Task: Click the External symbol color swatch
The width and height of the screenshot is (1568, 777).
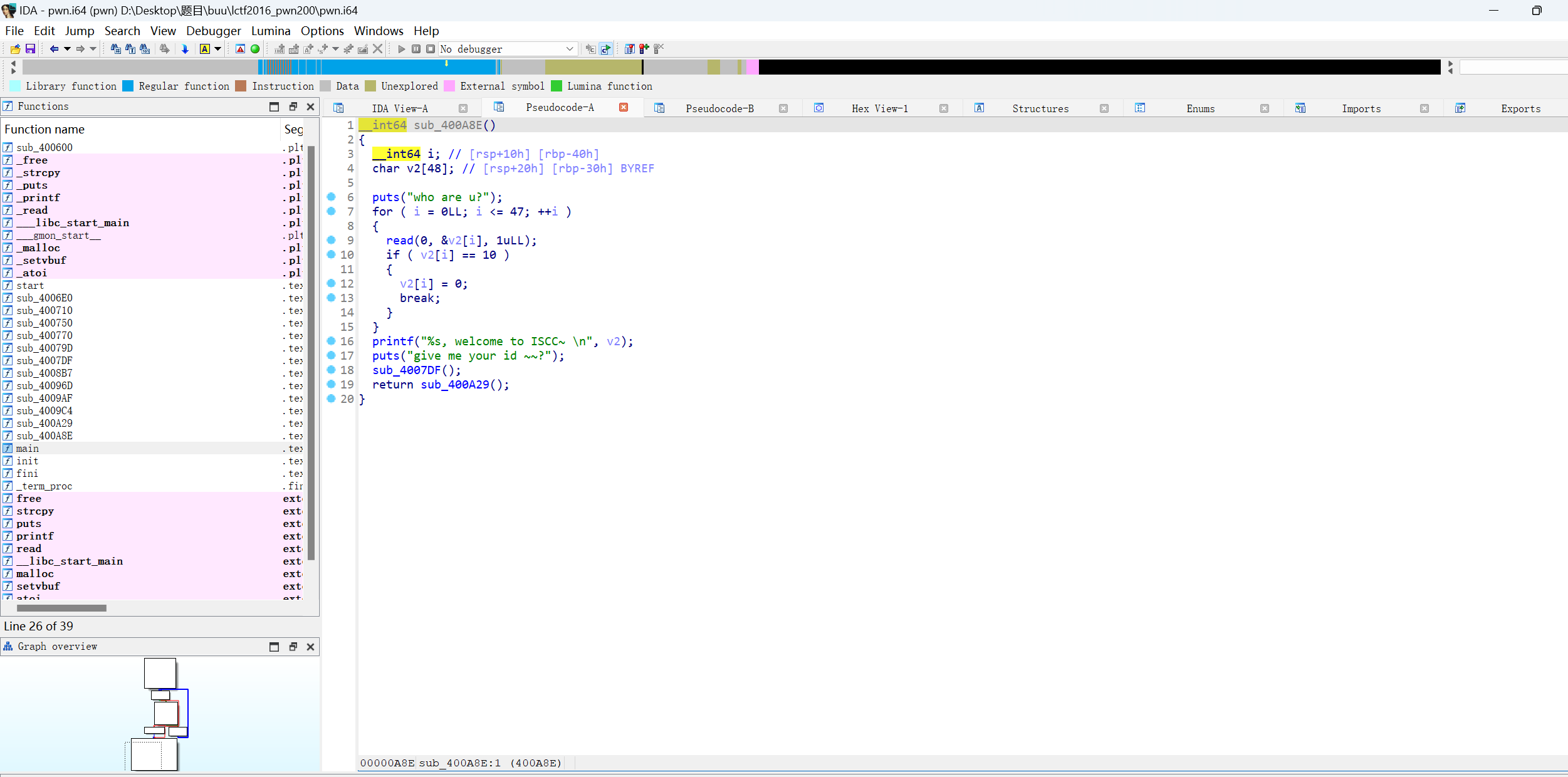Action: click(x=449, y=86)
